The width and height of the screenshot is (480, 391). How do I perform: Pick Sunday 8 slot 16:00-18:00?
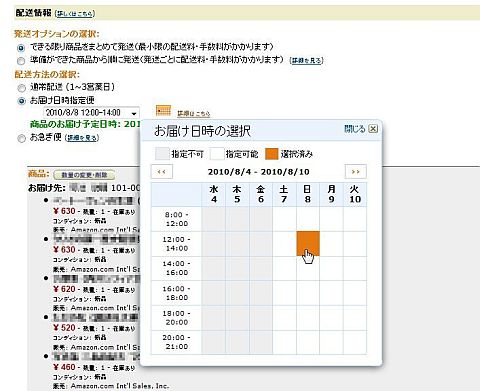[x=308, y=293]
